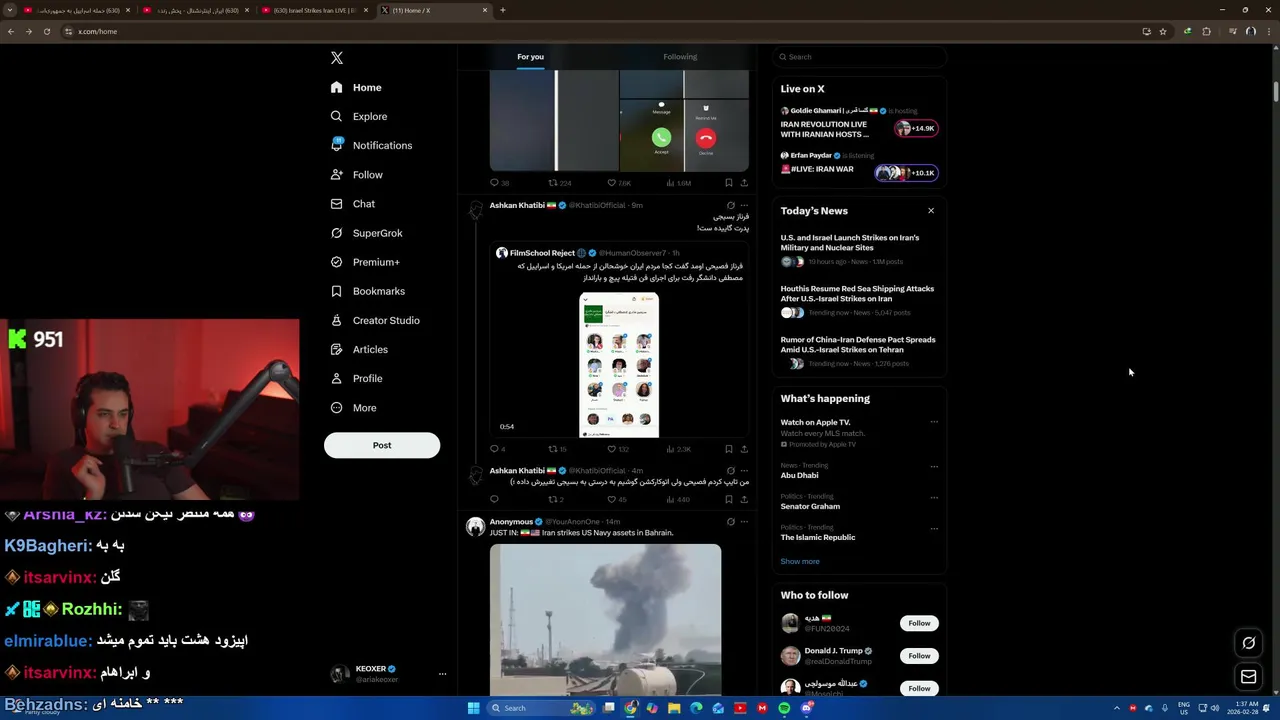The height and width of the screenshot is (720, 1280).
Task: Open the Windows Start menu
Action: pyautogui.click(x=473, y=708)
